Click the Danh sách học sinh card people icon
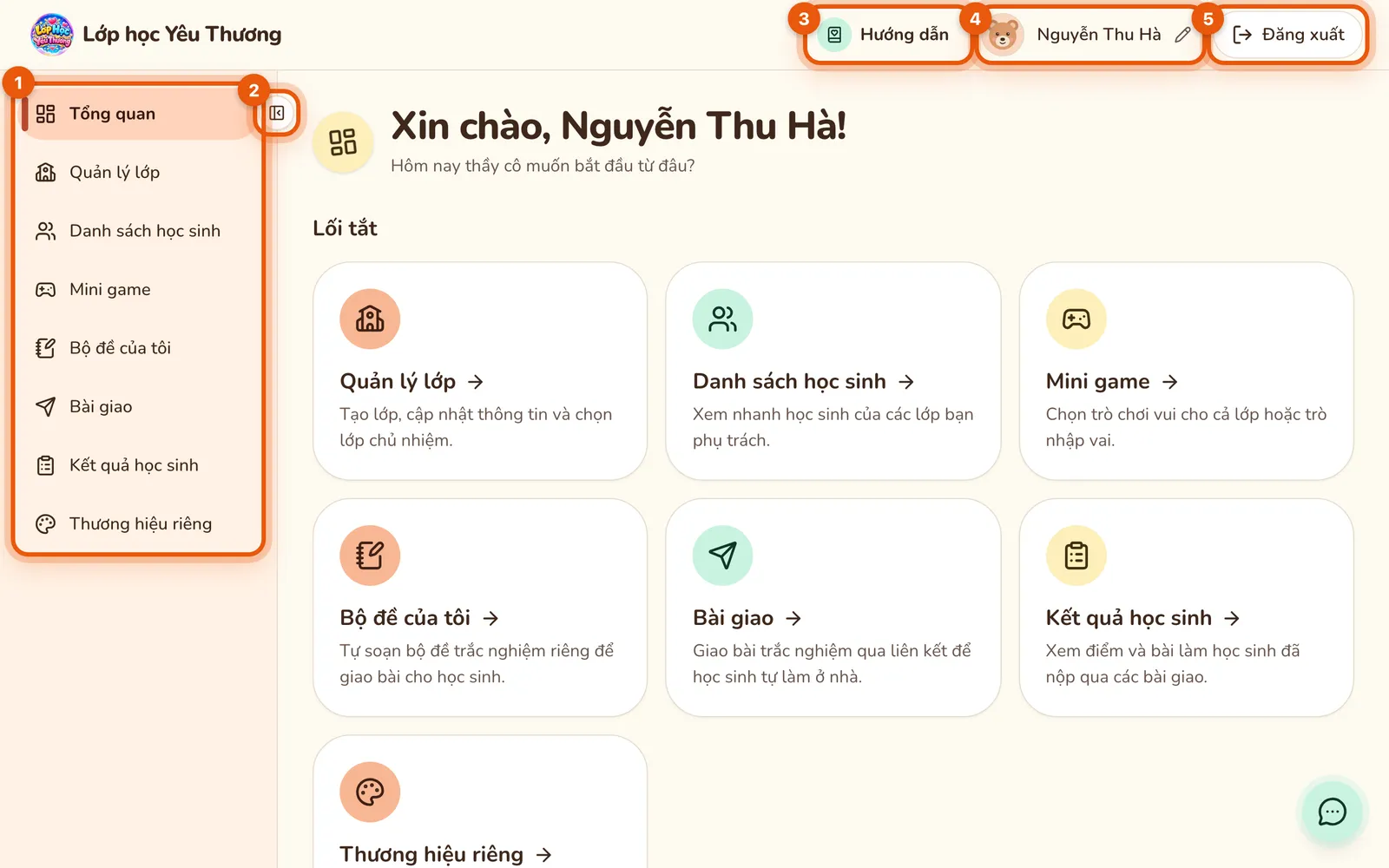Screen dimensions: 1389x868 pyautogui.click(x=722, y=319)
